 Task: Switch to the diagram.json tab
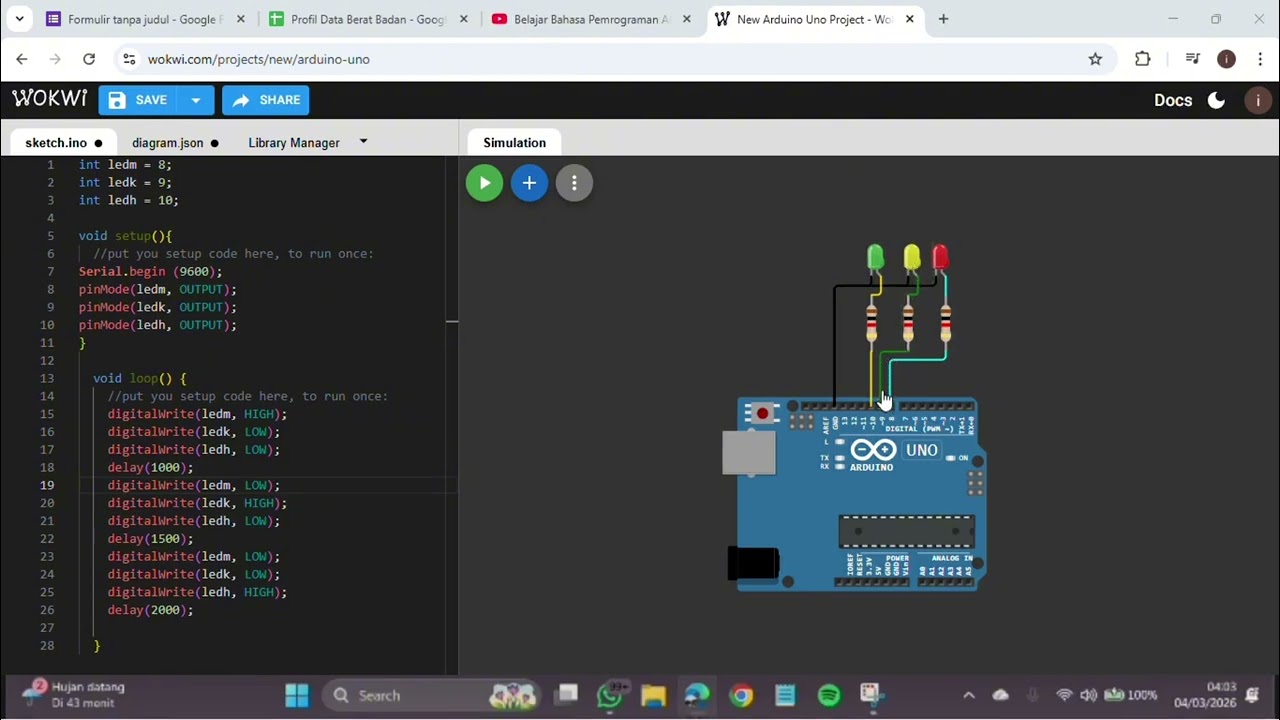pos(168,143)
